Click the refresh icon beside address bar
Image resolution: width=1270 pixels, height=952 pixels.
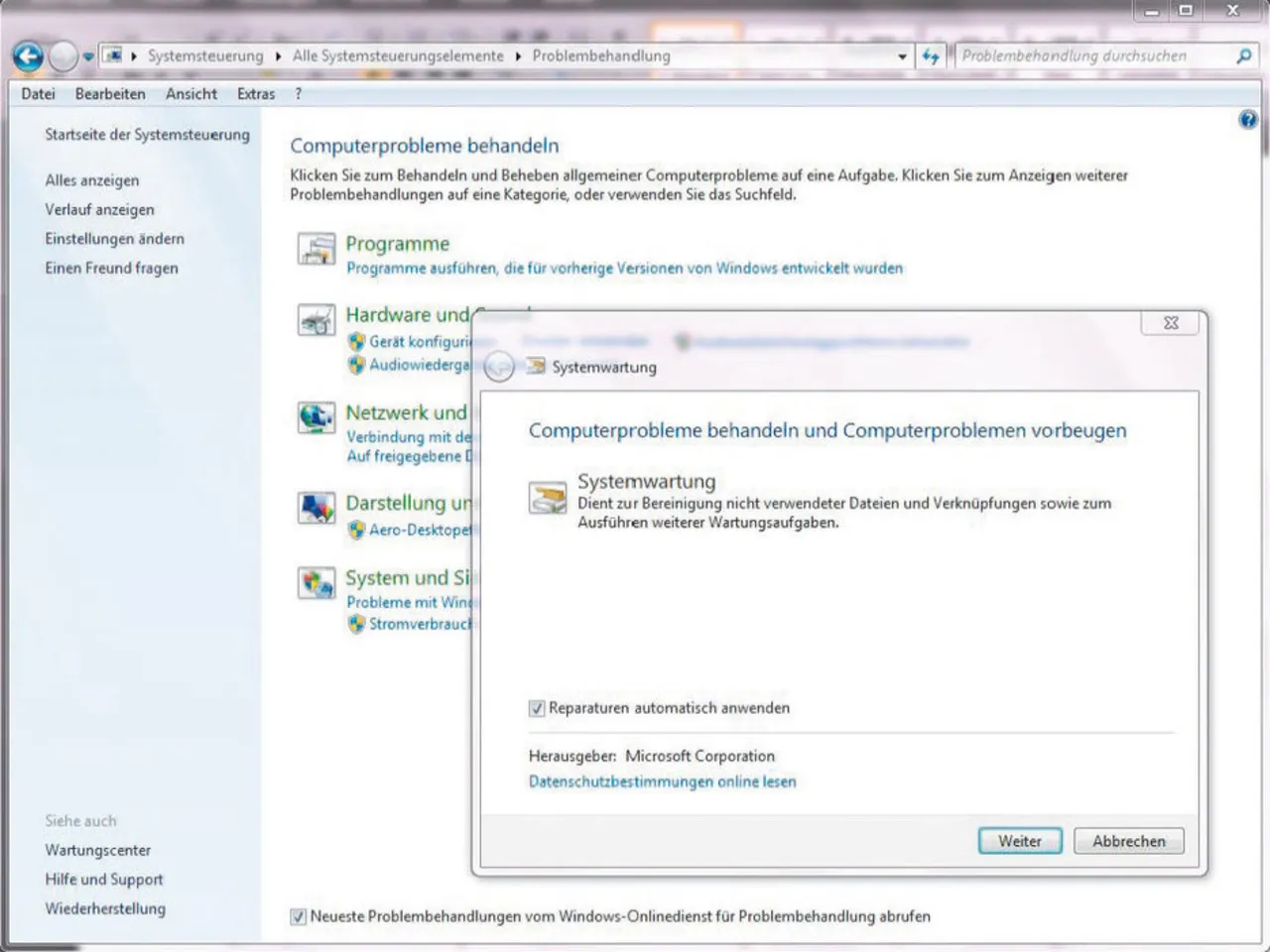(930, 57)
